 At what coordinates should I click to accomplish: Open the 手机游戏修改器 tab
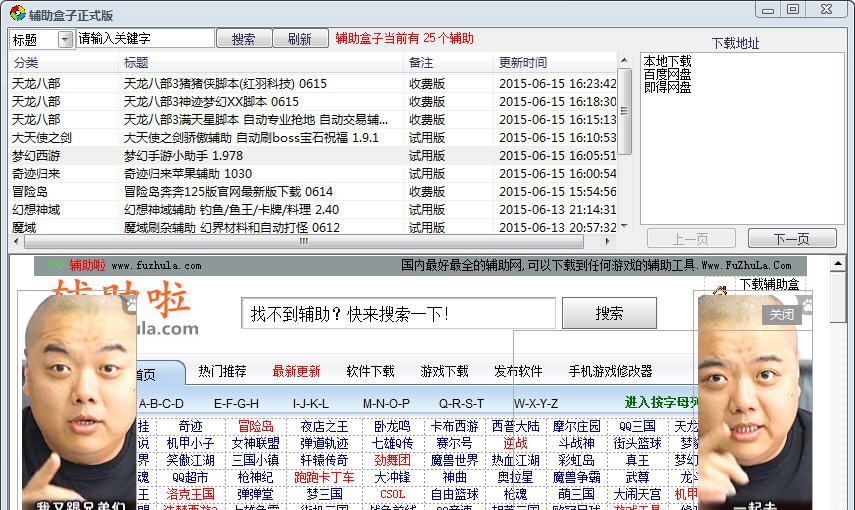tap(610, 371)
